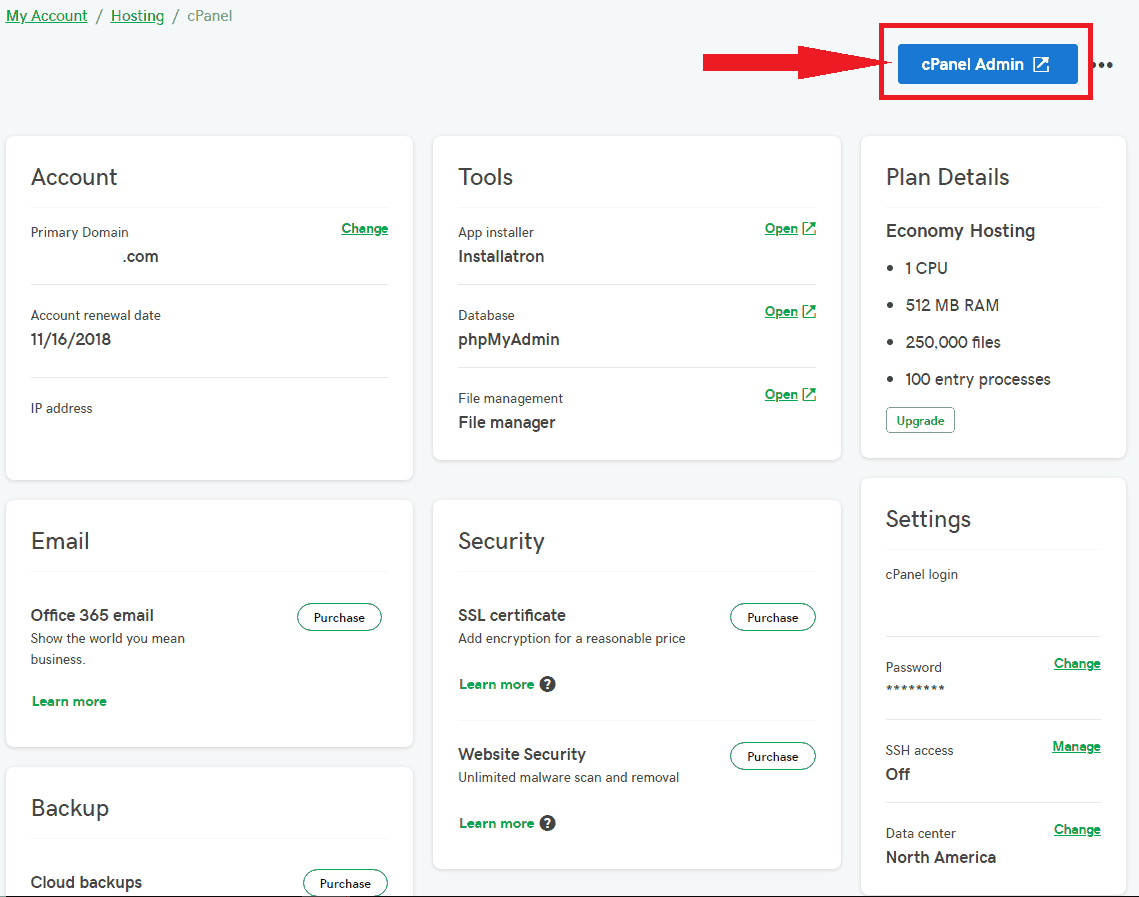Click the 100 entry processes detail

coord(978,379)
